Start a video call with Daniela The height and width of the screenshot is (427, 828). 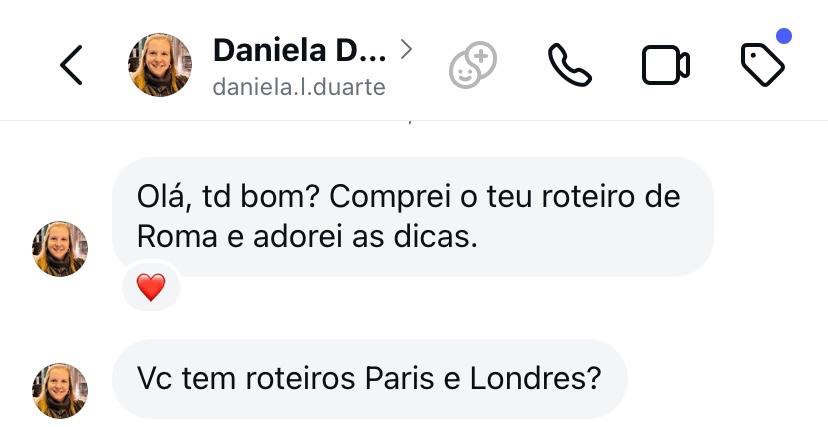click(665, 66)
